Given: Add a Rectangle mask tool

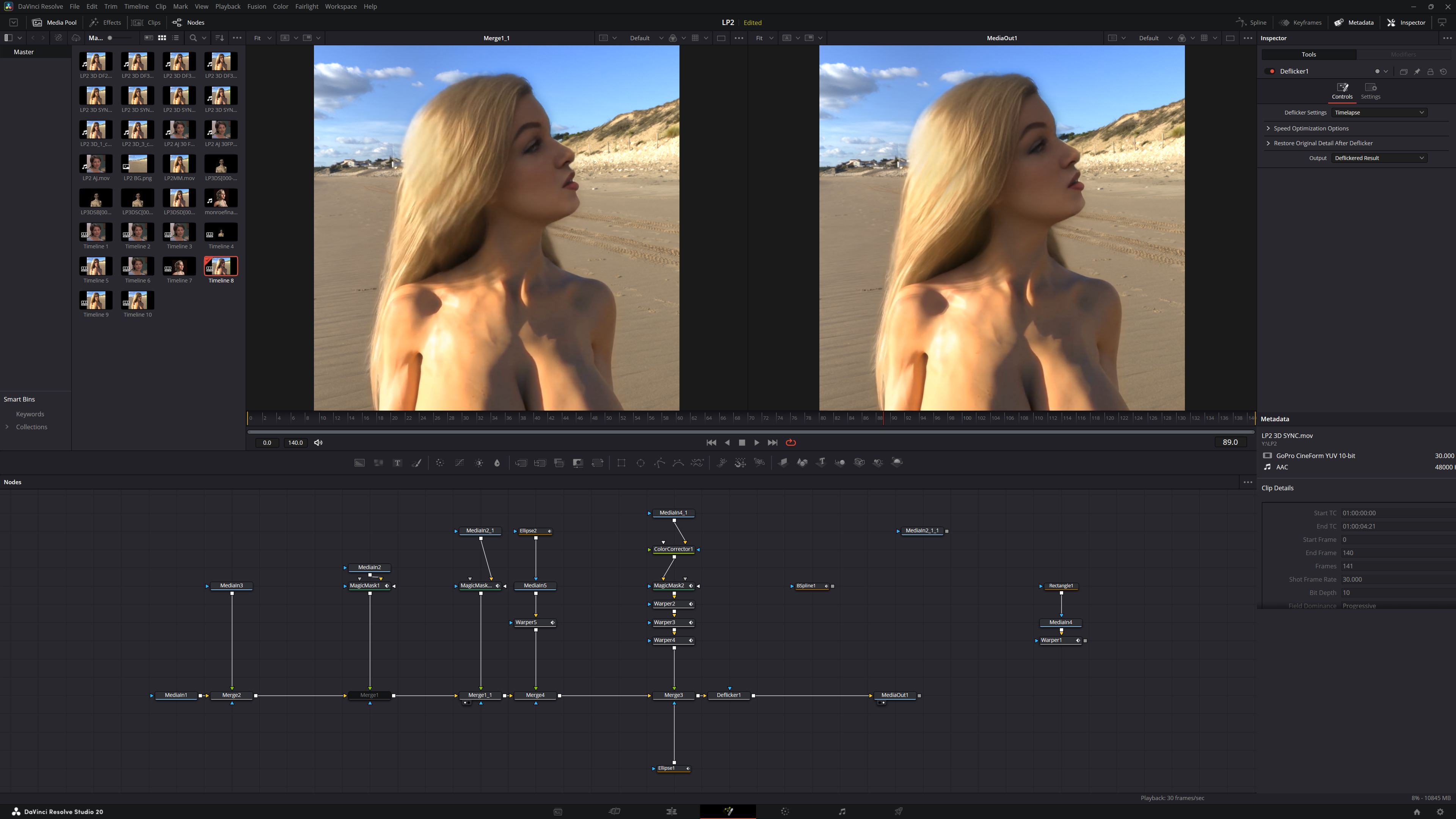Looking at the screenshot, I should point(621,463).
